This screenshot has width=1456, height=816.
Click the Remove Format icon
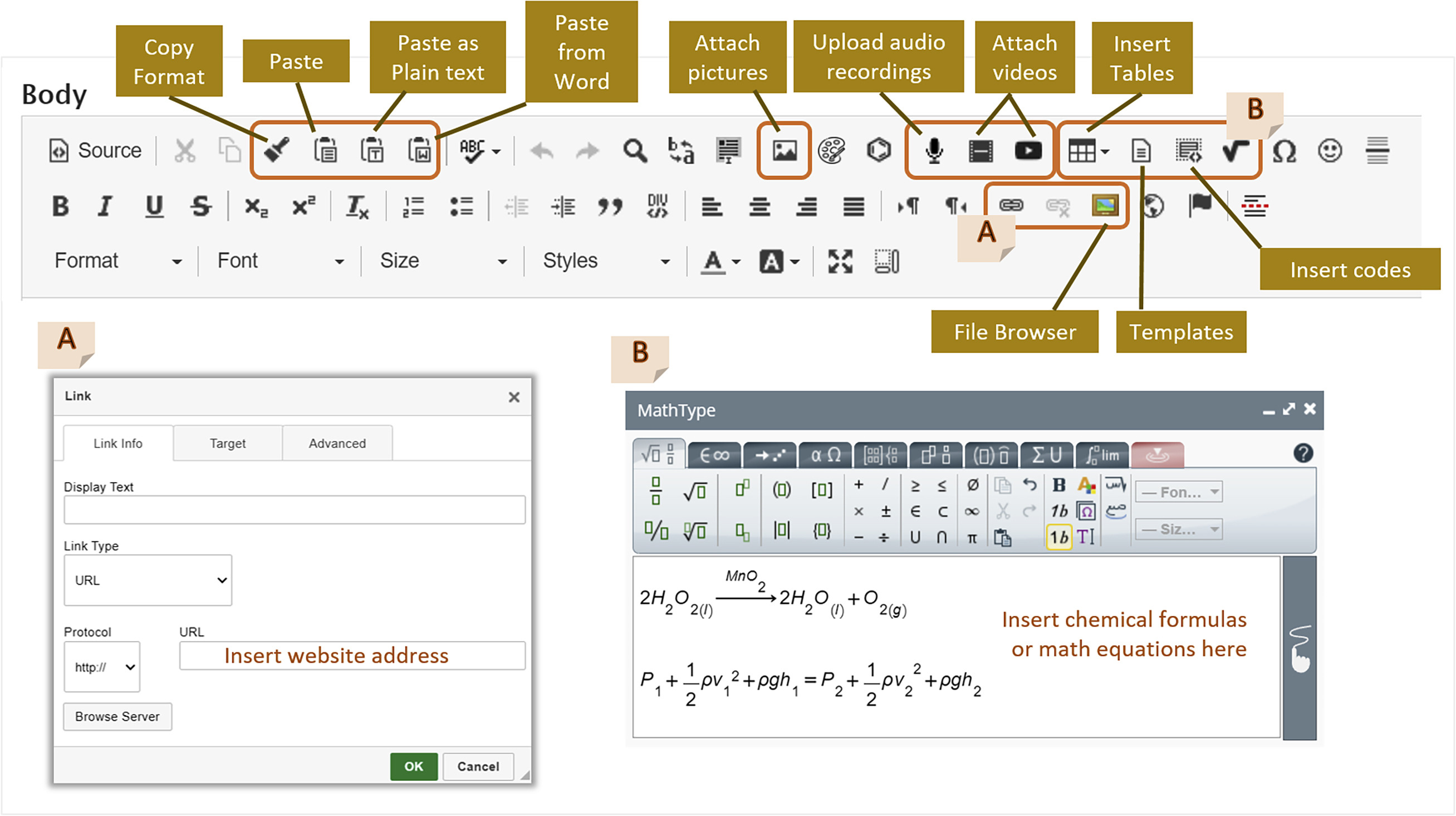coord(357,207)
